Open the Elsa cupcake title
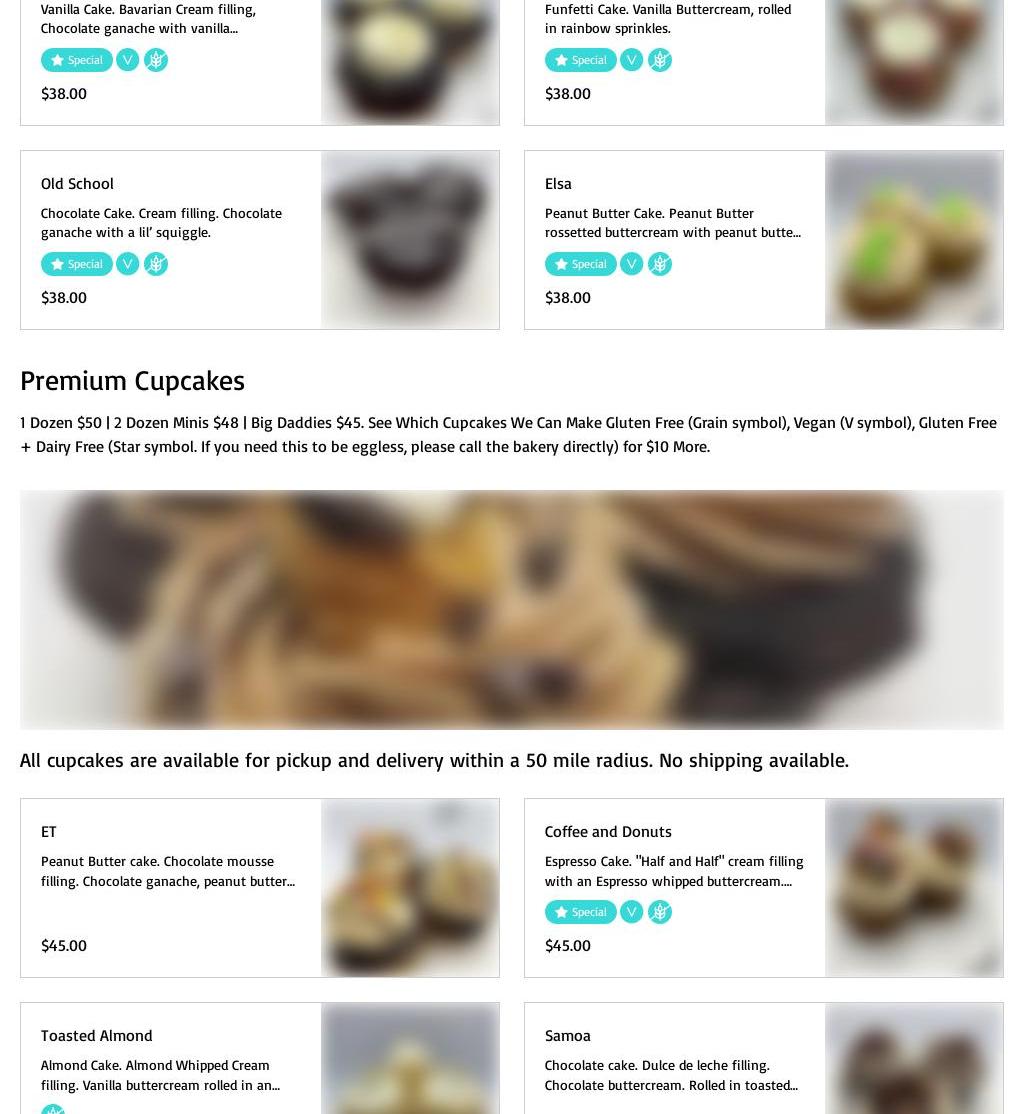This screenshot has height=1114, width=1024. (x=558, y=183)
